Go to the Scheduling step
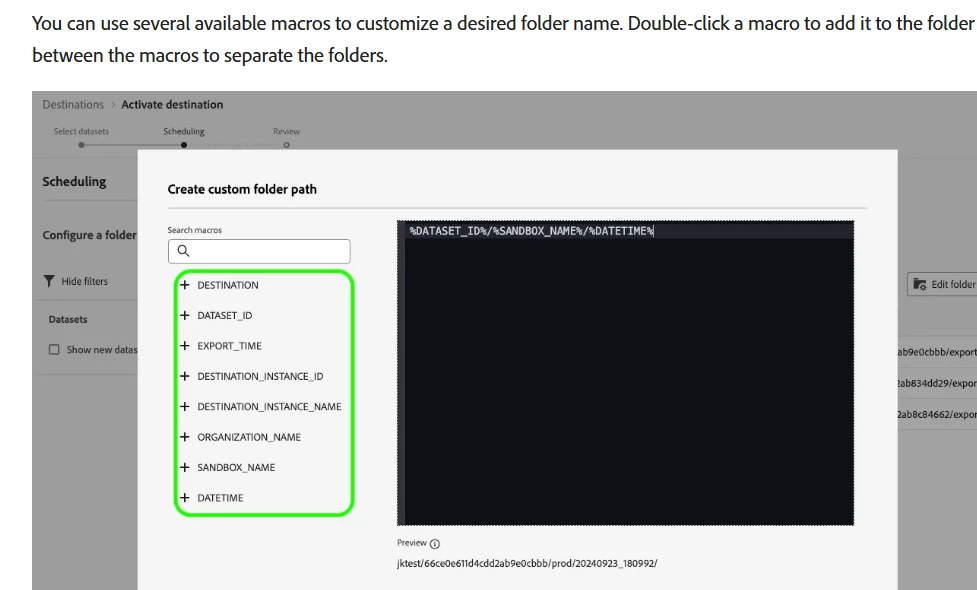This screenshot has width=977, height=590. pyautogui.click(x=184, y=138)
